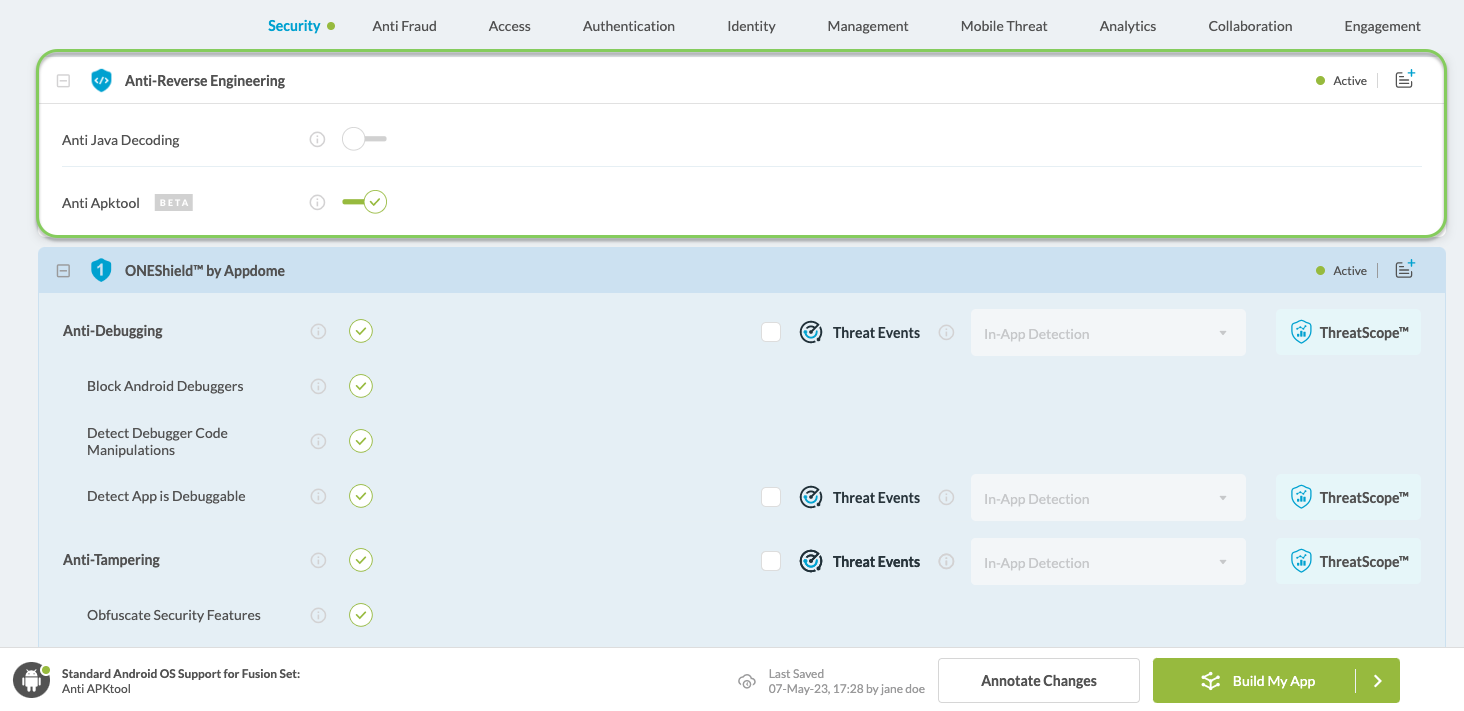Screen dimensions: 1464x711
Task: Click the Annotate Changes button
Action: [x=1038, y=681]
